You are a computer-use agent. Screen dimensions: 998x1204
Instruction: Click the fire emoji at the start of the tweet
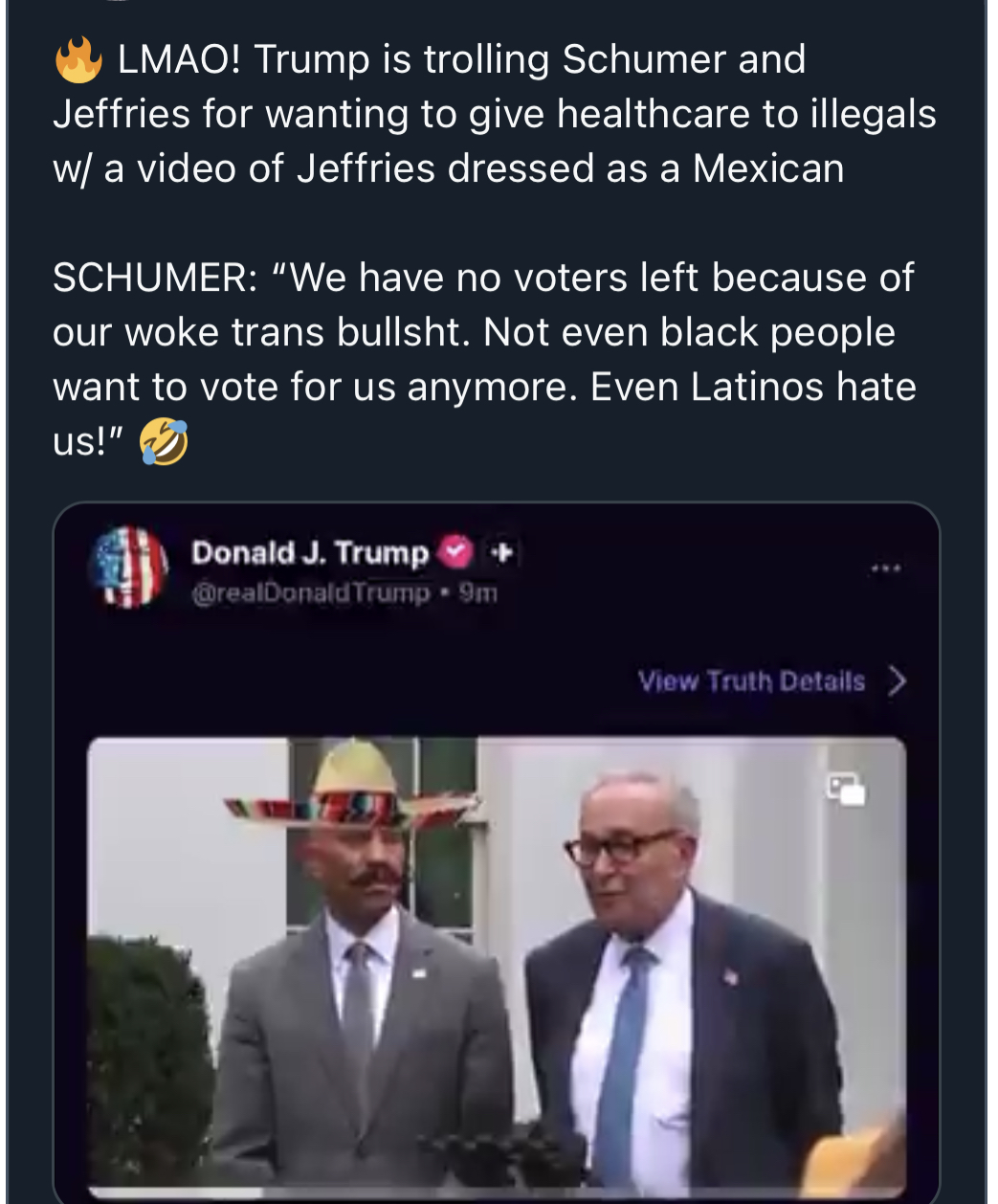(x=81, y=60)
